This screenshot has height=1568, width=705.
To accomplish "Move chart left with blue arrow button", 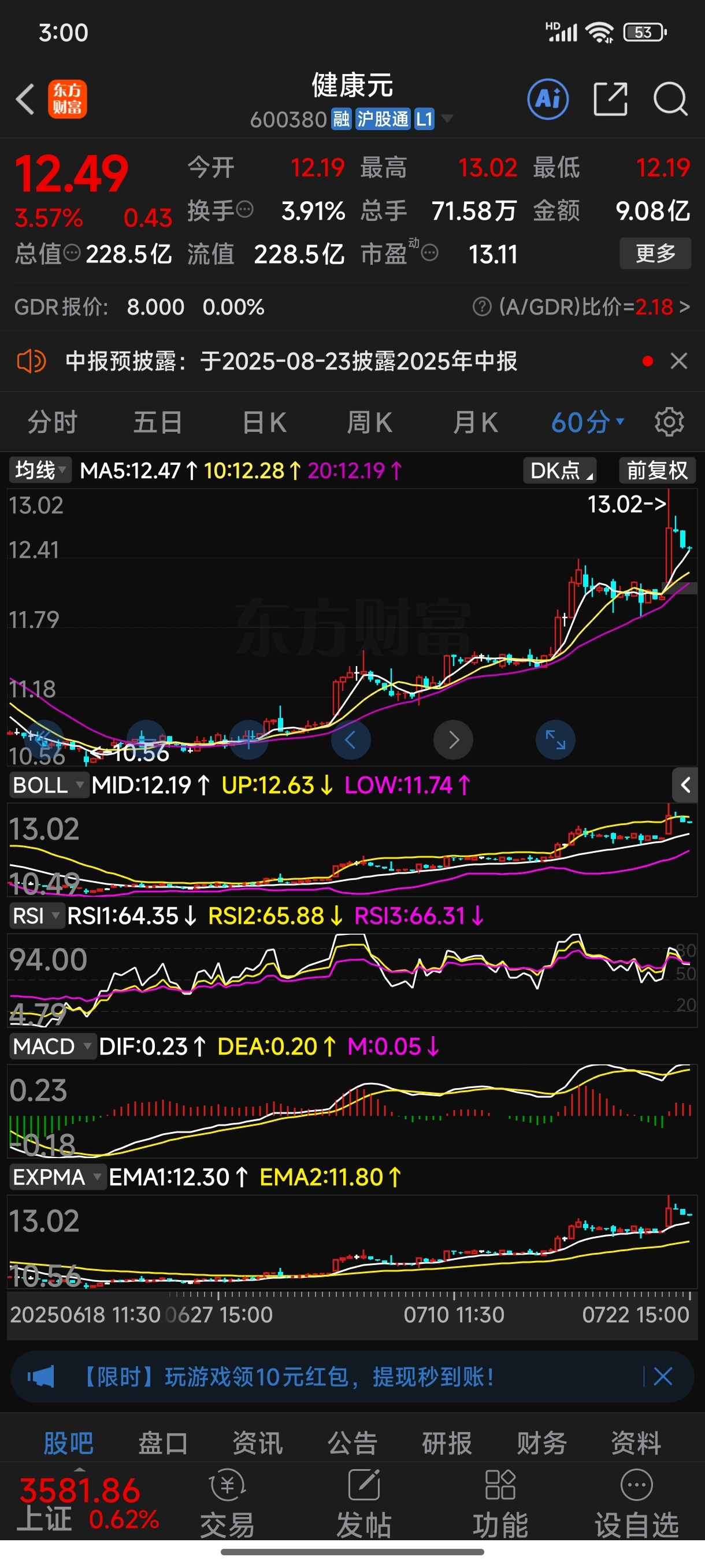I will pos(350,739).
